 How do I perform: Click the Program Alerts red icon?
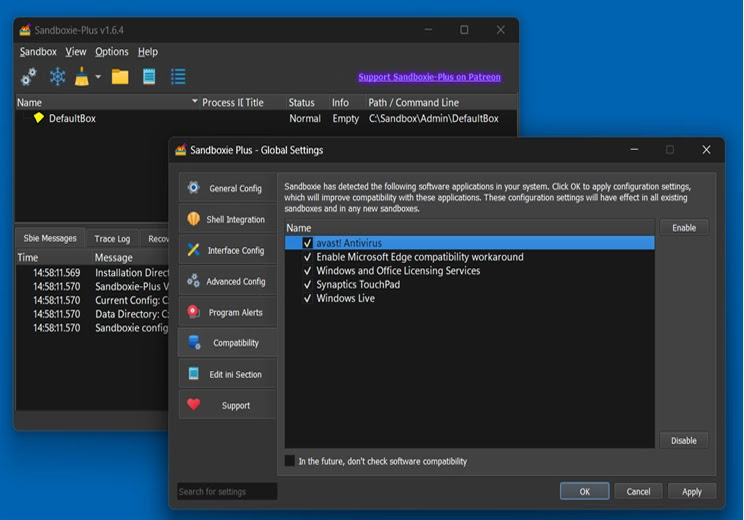[x=194, y=312]
